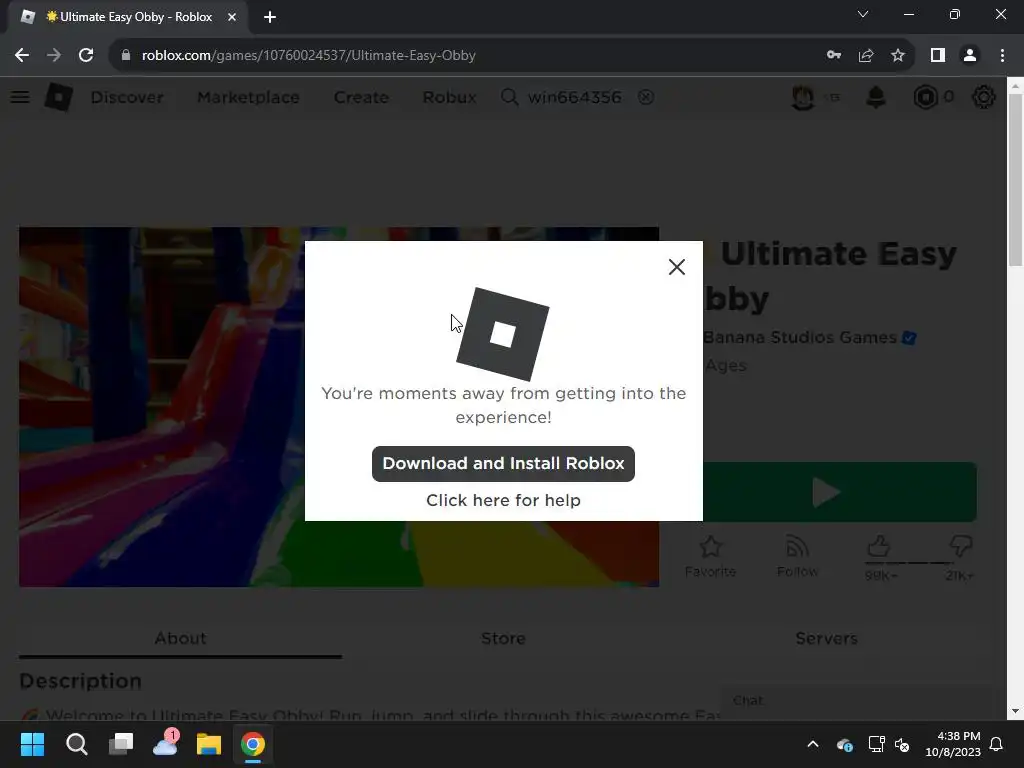The image size is (1024, 768).
Task: Toggle the browser side panel
Action: (938, 56)
